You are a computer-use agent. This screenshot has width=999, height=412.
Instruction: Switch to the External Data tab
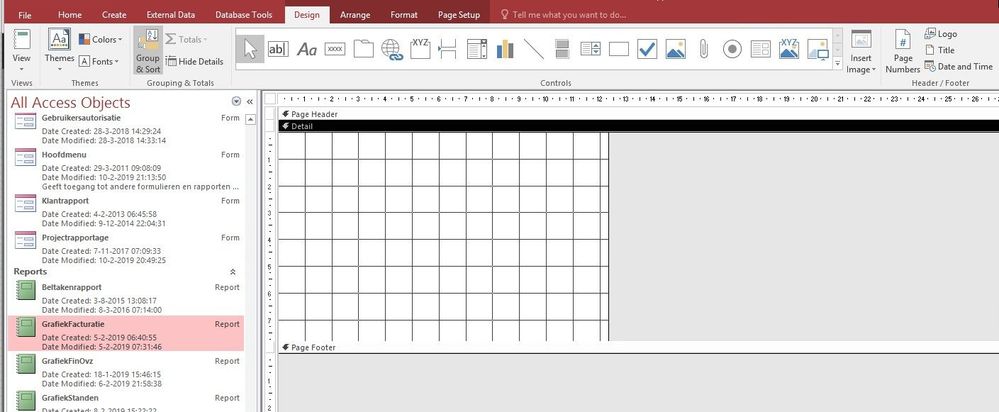[x=171, y=15]
